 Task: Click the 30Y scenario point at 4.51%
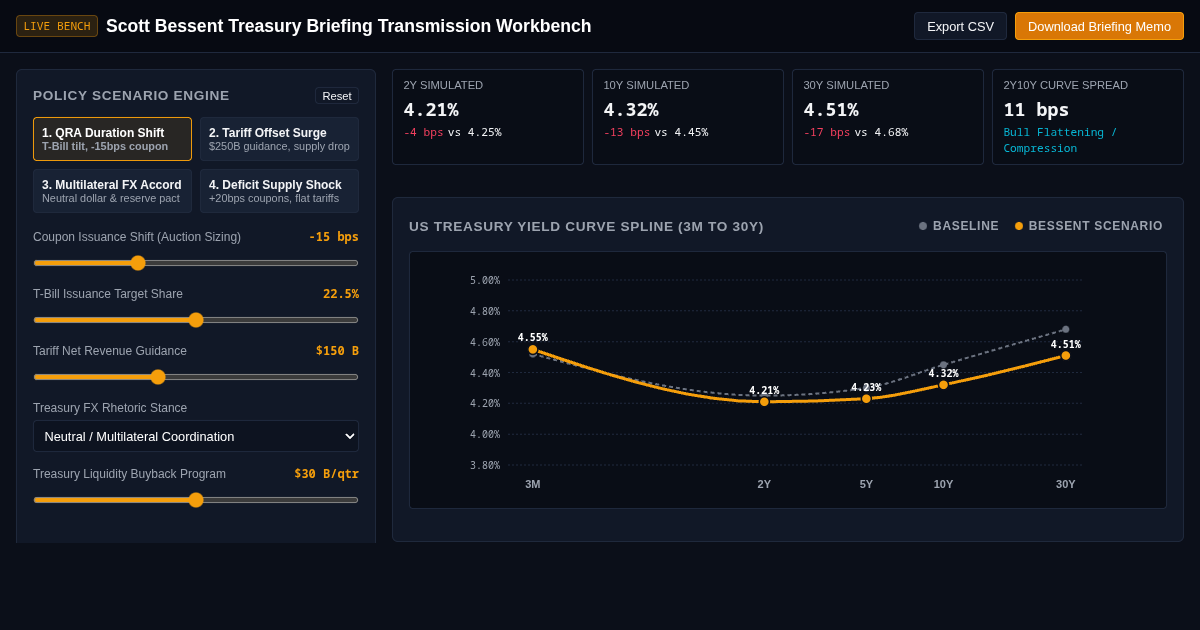(x=1066, y=355)
